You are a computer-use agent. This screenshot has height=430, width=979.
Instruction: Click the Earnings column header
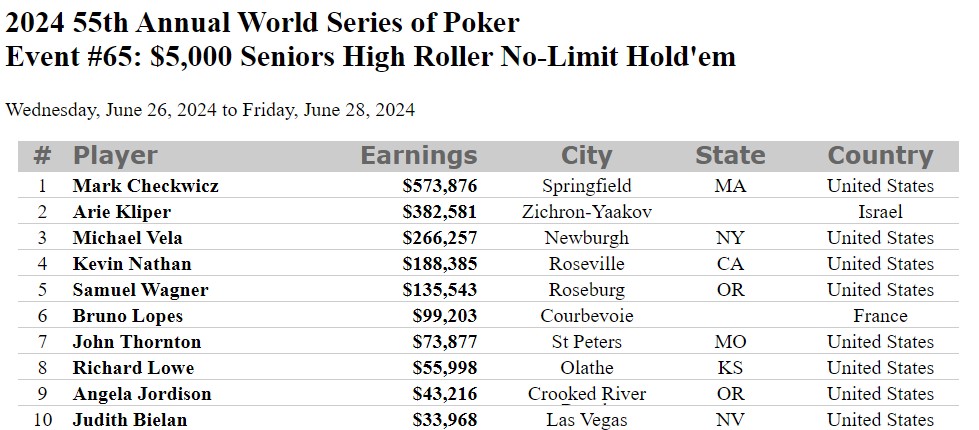pos(419,155)
